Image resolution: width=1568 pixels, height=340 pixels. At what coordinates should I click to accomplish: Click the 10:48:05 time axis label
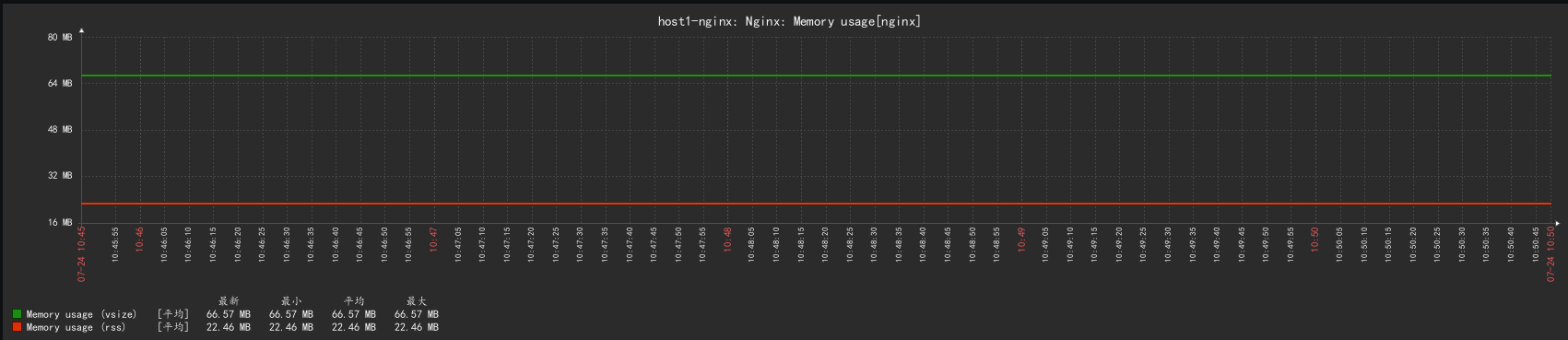(752, 244)
